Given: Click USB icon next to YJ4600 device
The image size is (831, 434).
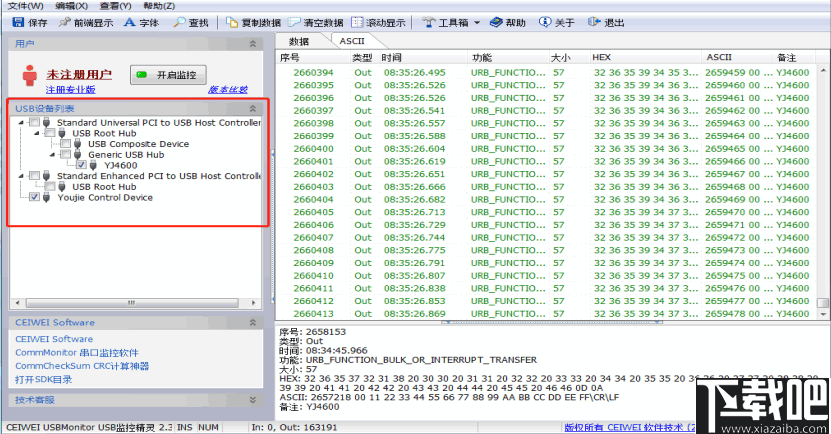Looking at the screenshot, I should 93,165.
